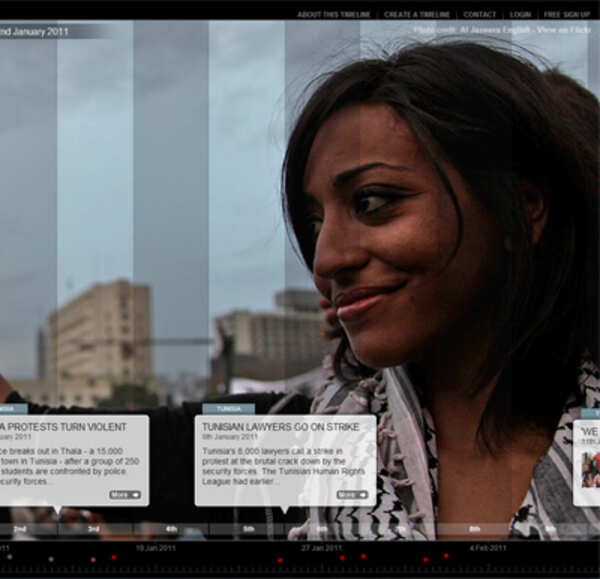This screenshot has height=579, width=600.
Task: Click the Tunisia tag above the lawyers card
Action: (228, 409)
